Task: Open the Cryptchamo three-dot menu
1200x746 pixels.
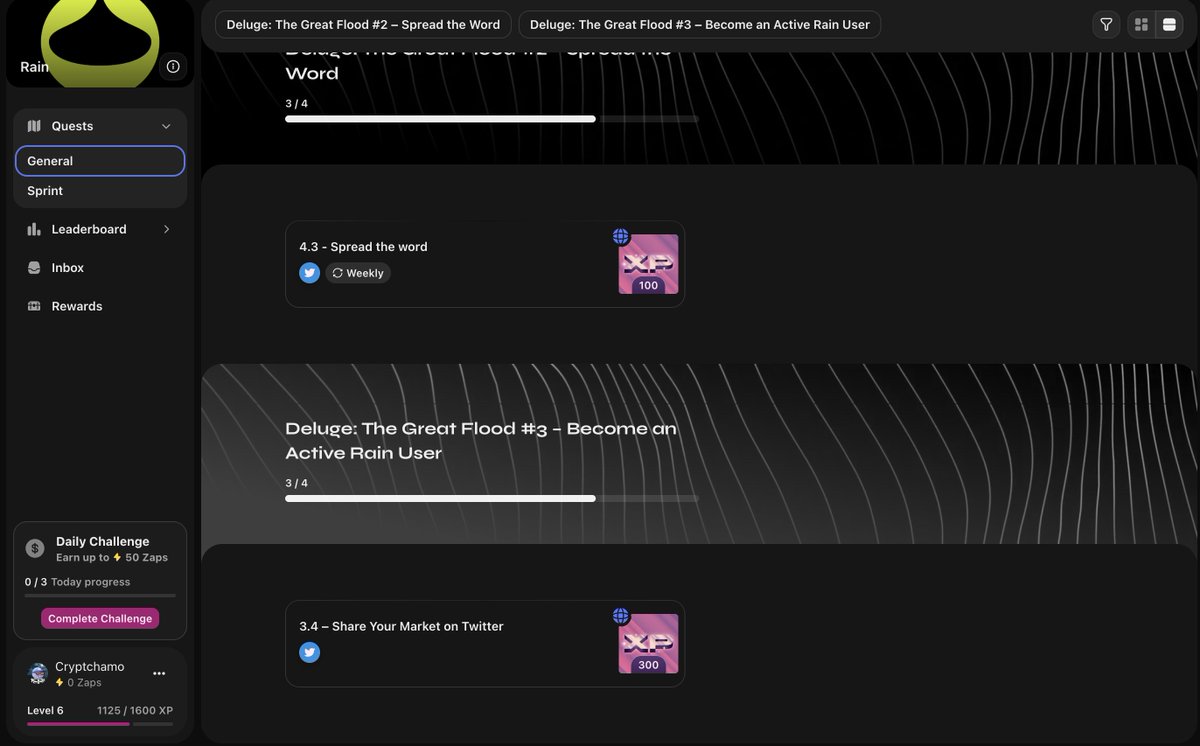Action: tap(159, 674)
